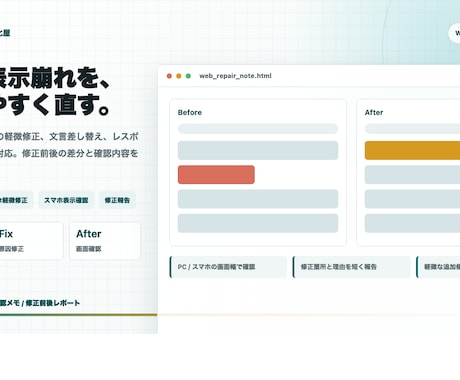Select the 修正報告 tag chip
The height and width of the screenshot is (380, 460).
pyautogui.click(x=117, y=200)
